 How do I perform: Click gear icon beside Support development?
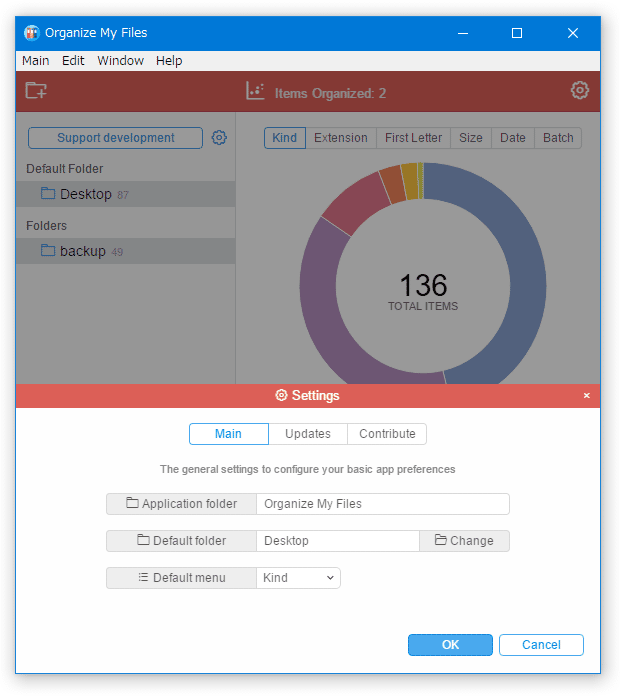tap(219, 138)
